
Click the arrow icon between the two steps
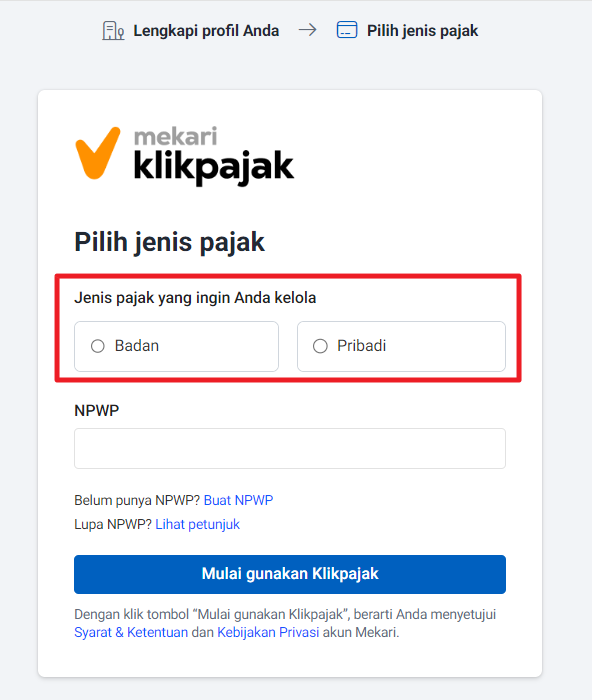tap(308, 30)
